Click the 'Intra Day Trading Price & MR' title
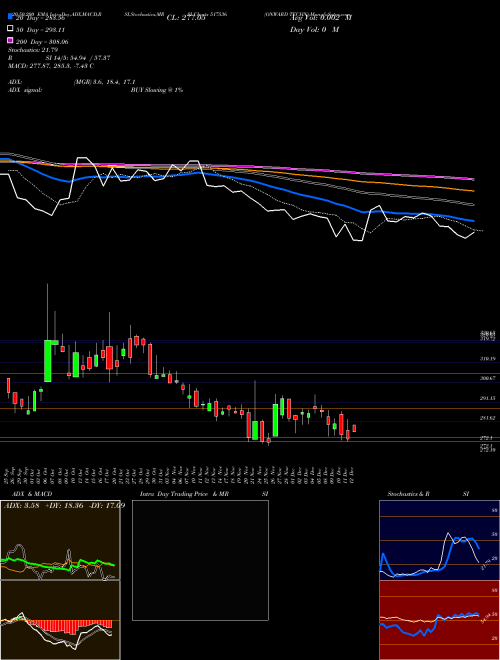 tap(184, 494)
